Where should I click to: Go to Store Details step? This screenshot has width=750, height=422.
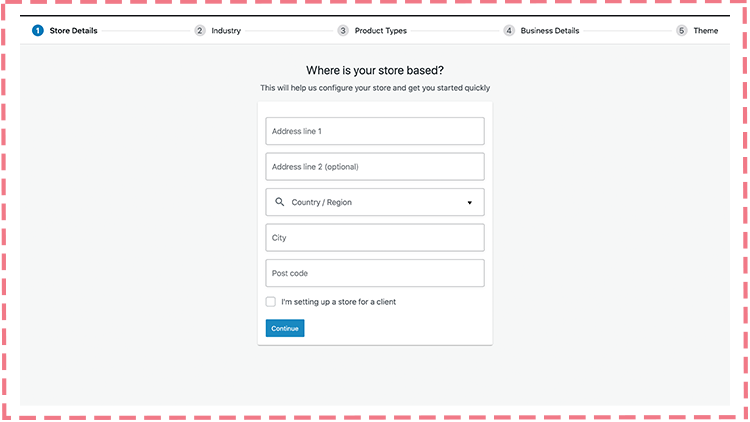[73, 31]
